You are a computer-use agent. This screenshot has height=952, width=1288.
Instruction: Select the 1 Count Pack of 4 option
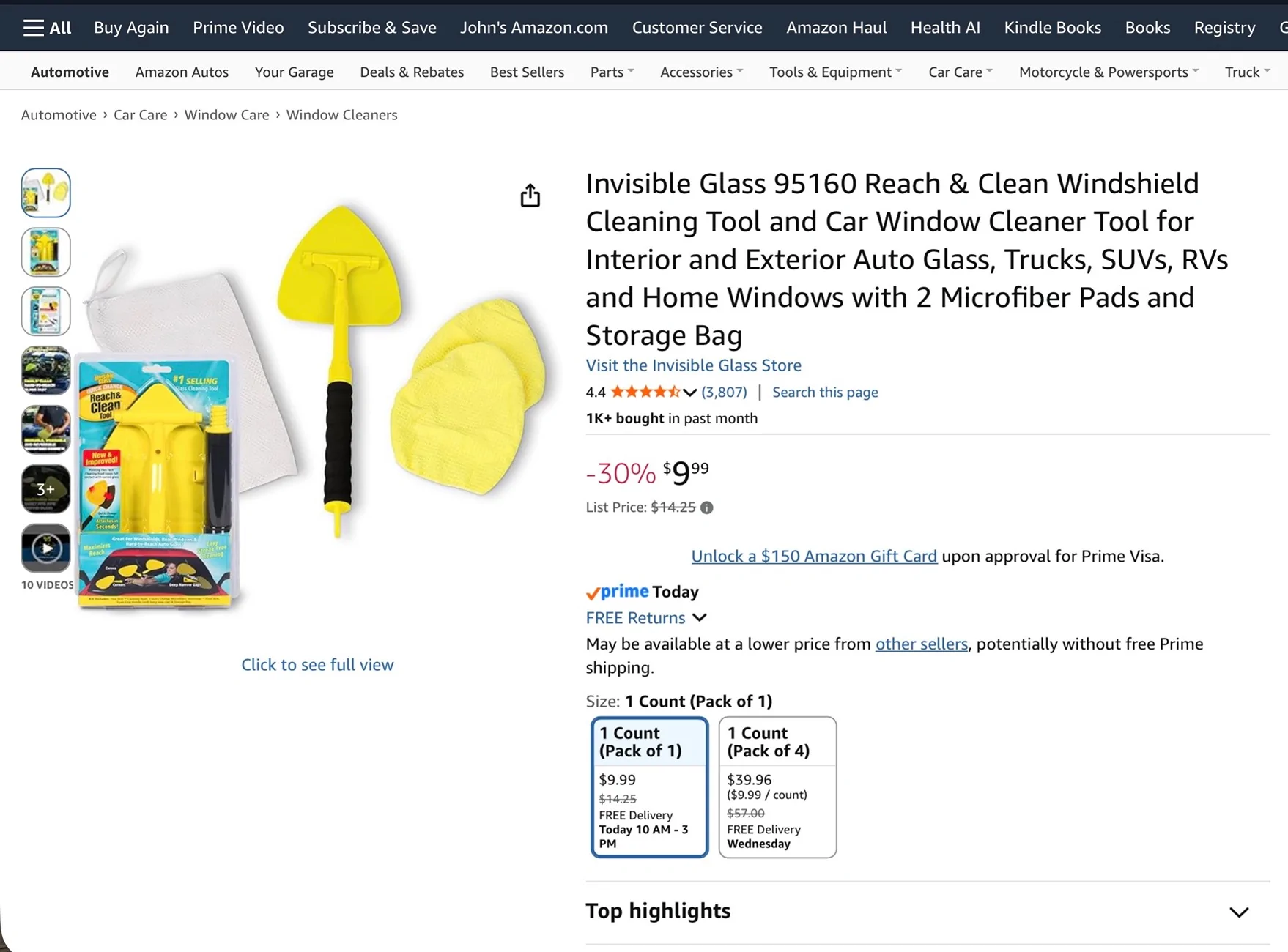(x=777, y=787)
